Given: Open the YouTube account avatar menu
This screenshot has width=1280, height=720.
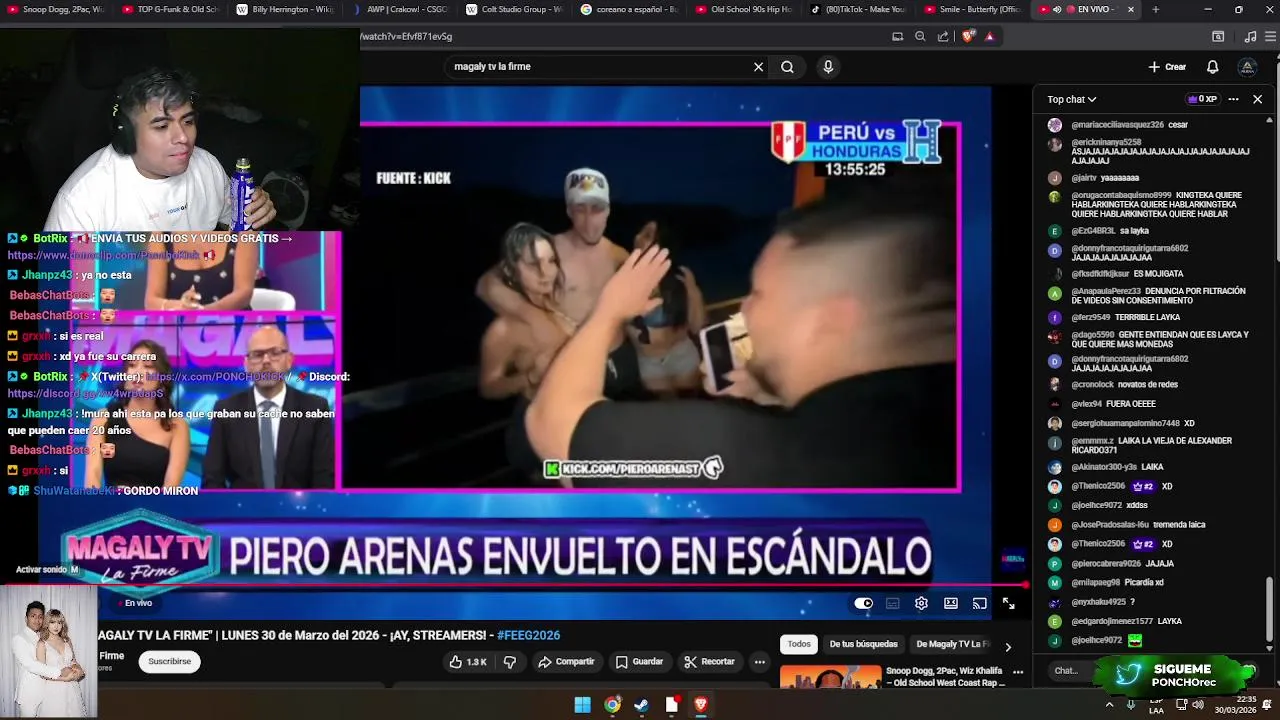Looking at the screenshot, I should [x=1247, y=67].
